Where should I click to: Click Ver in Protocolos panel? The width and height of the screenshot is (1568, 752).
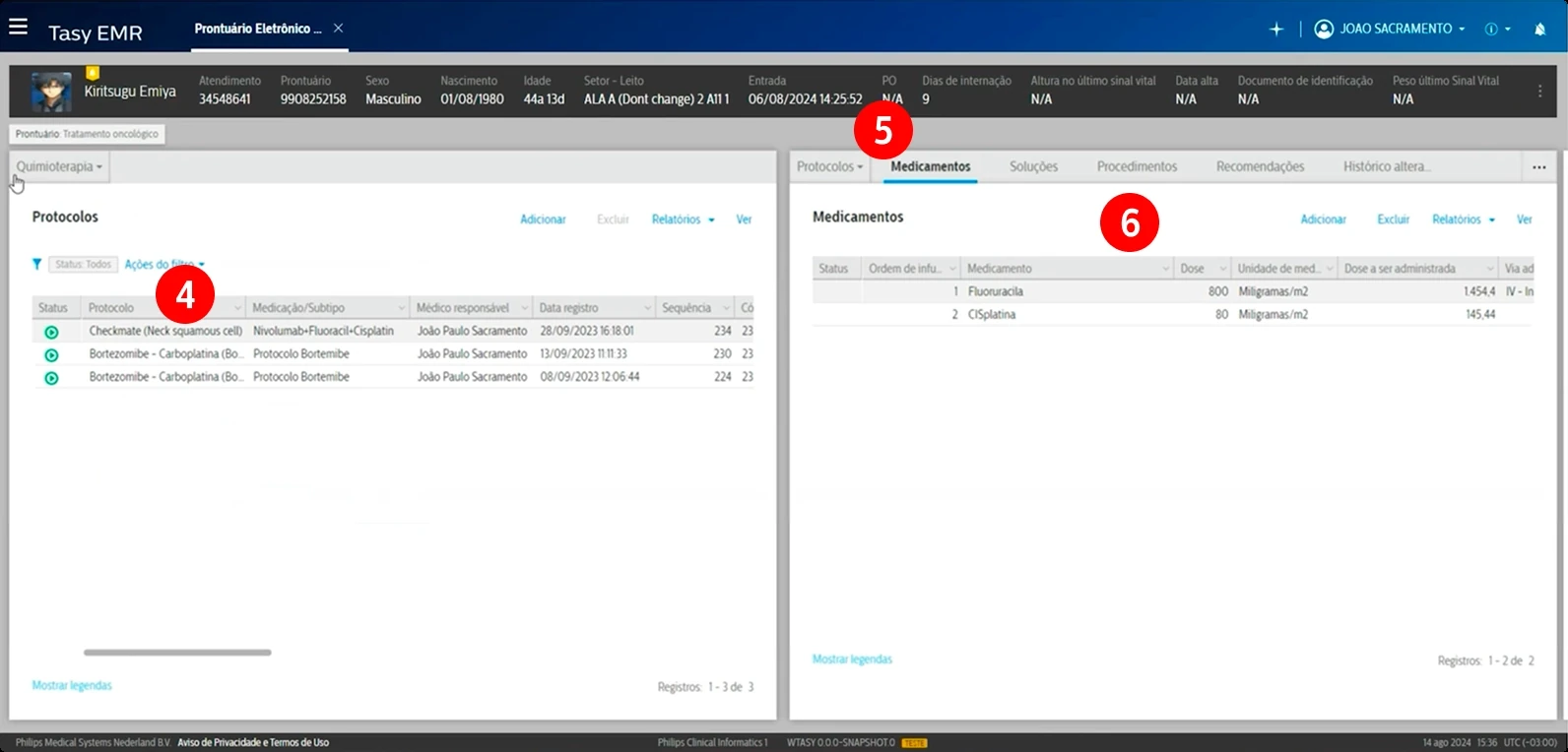click(744, 219)
